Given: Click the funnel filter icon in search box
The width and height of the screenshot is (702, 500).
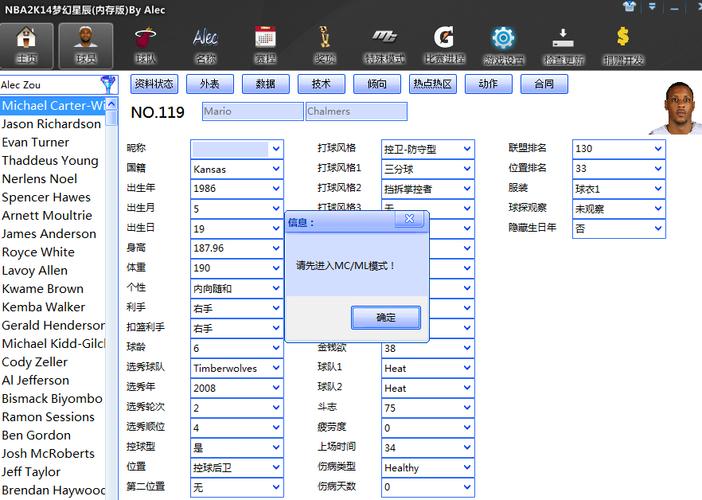Looking at the screenshot, I should 108,84.
